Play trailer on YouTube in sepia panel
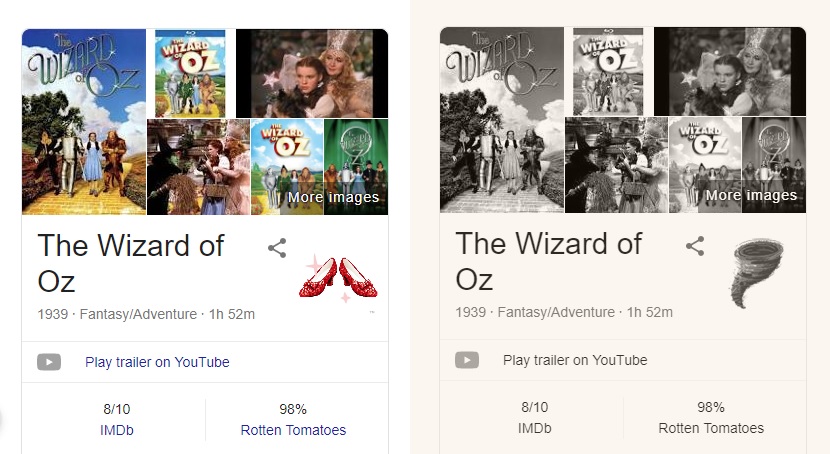Viewport: 830px width, 454px height. click(x=575, y=360)
